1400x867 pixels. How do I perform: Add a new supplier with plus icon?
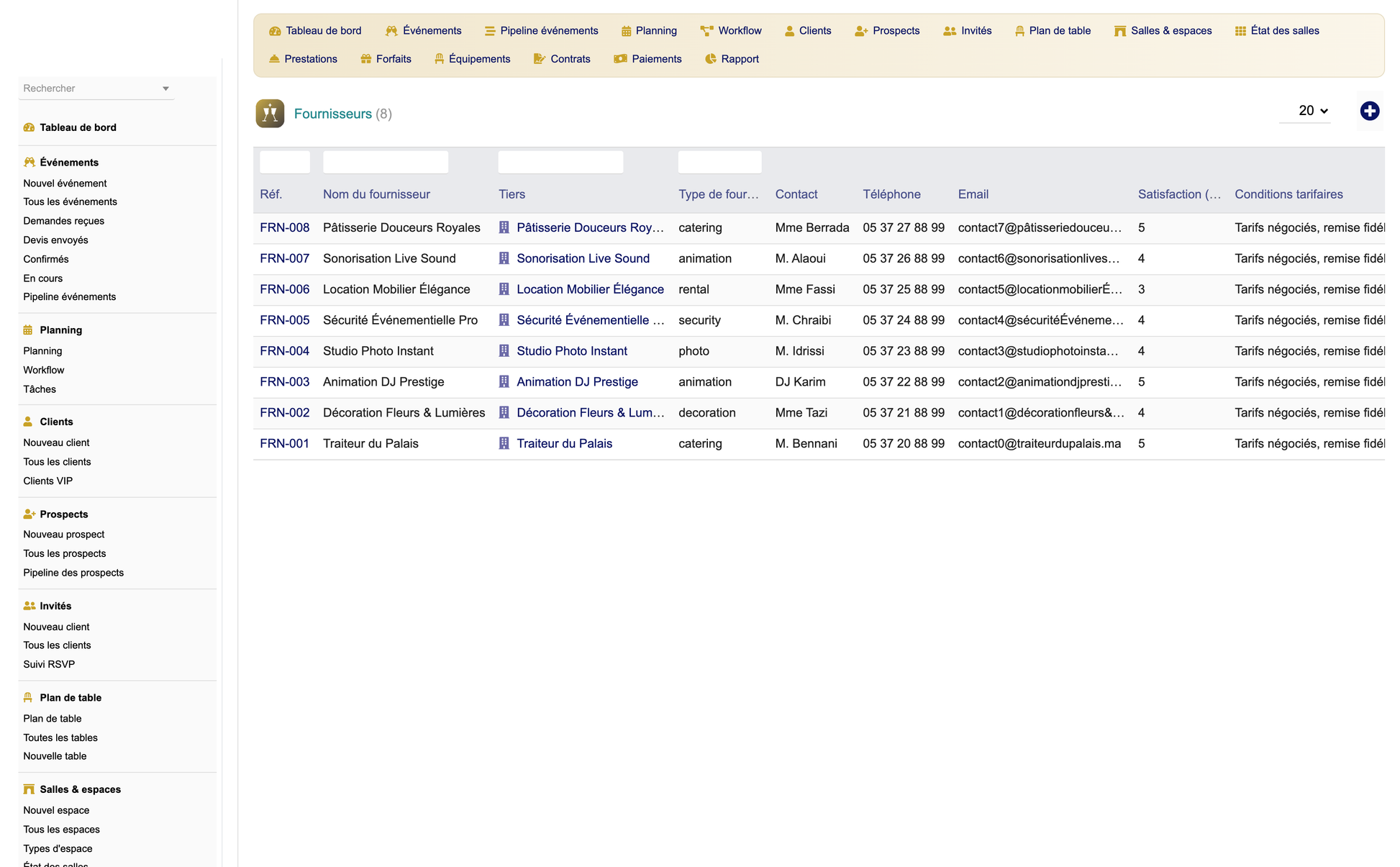click(1370, 111)
